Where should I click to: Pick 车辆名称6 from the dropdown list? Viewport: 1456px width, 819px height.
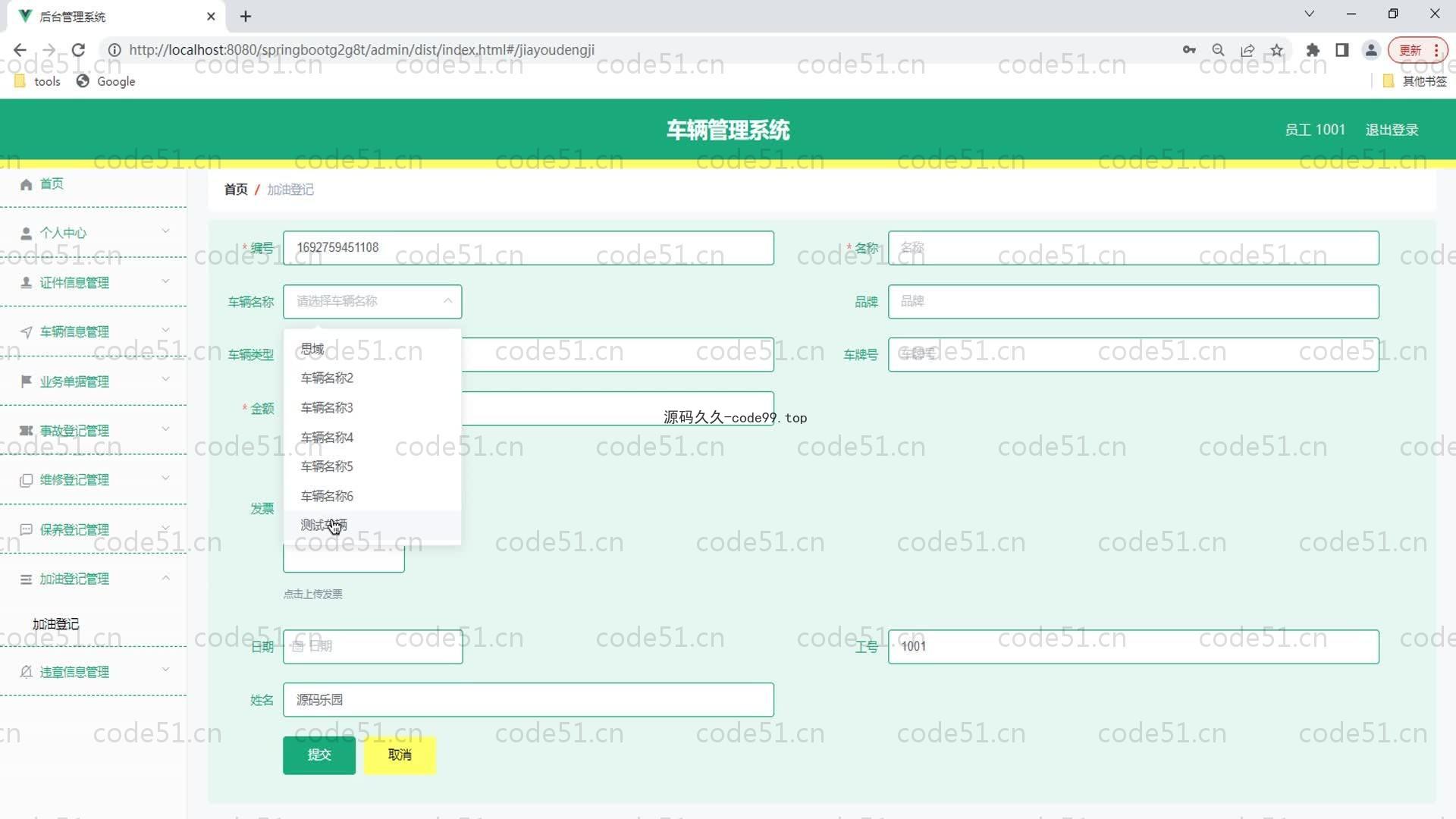[x=372, y=496]
